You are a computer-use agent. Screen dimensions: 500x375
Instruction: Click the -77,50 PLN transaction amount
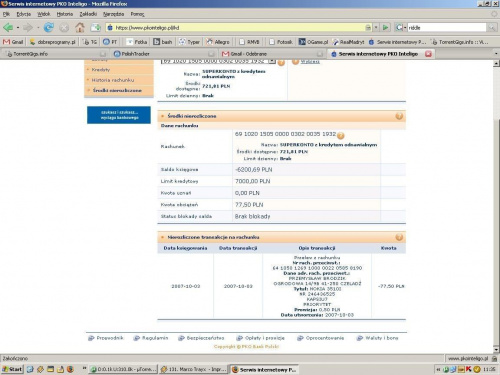pos(391,286)
